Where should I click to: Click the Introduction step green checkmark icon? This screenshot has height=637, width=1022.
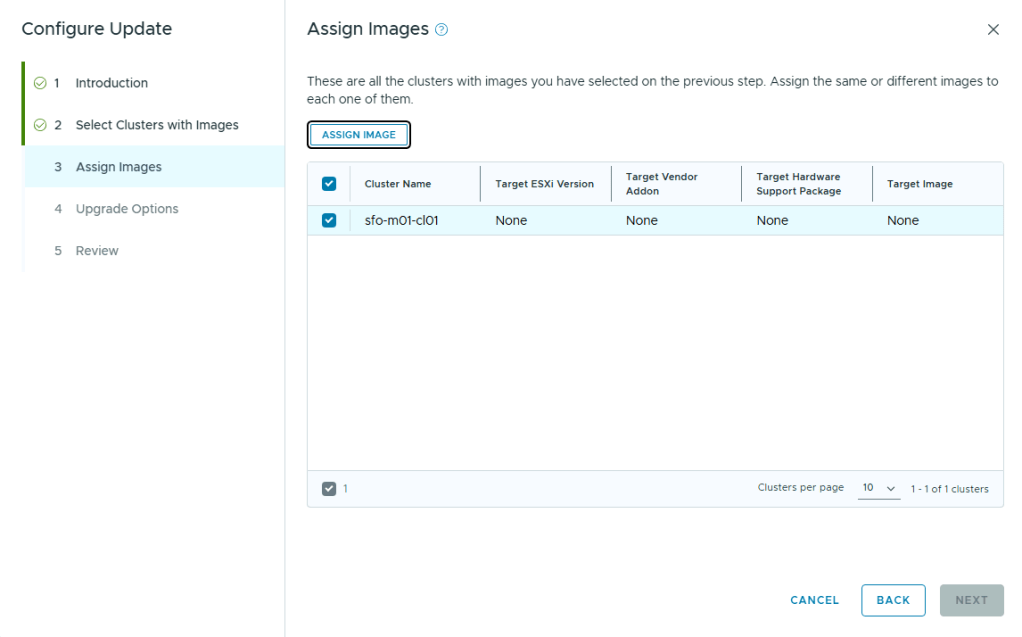[x=40, y=83]
